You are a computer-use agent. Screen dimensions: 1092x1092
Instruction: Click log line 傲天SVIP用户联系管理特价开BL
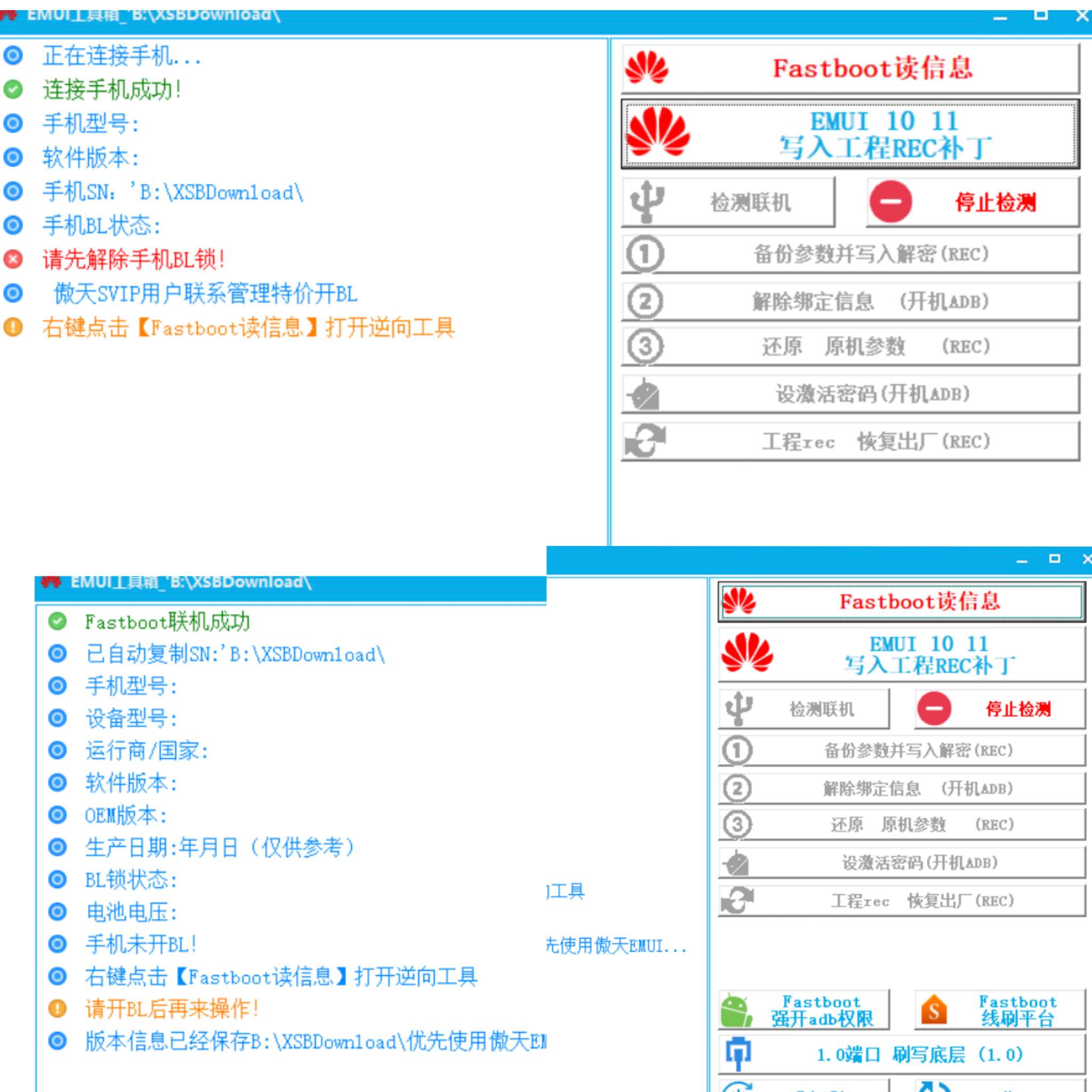(x=206, y=294)
